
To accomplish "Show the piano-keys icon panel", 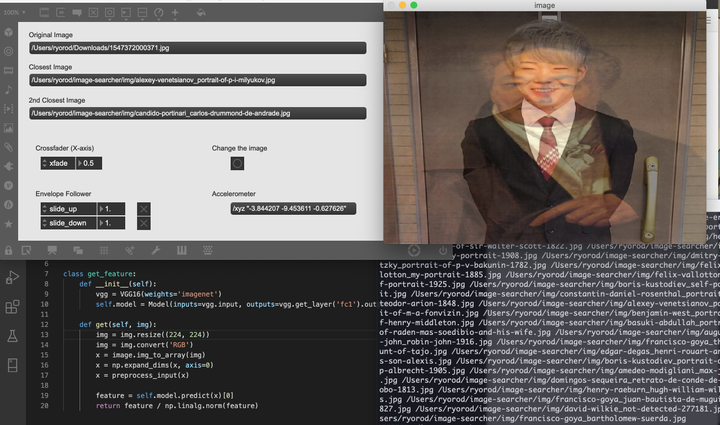I will (x=182, y=250).
